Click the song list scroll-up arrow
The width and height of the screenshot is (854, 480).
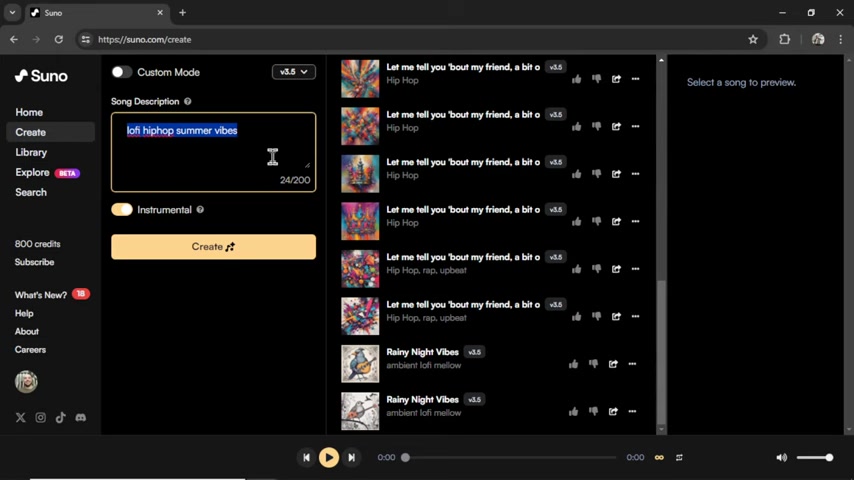click(661, 60)
